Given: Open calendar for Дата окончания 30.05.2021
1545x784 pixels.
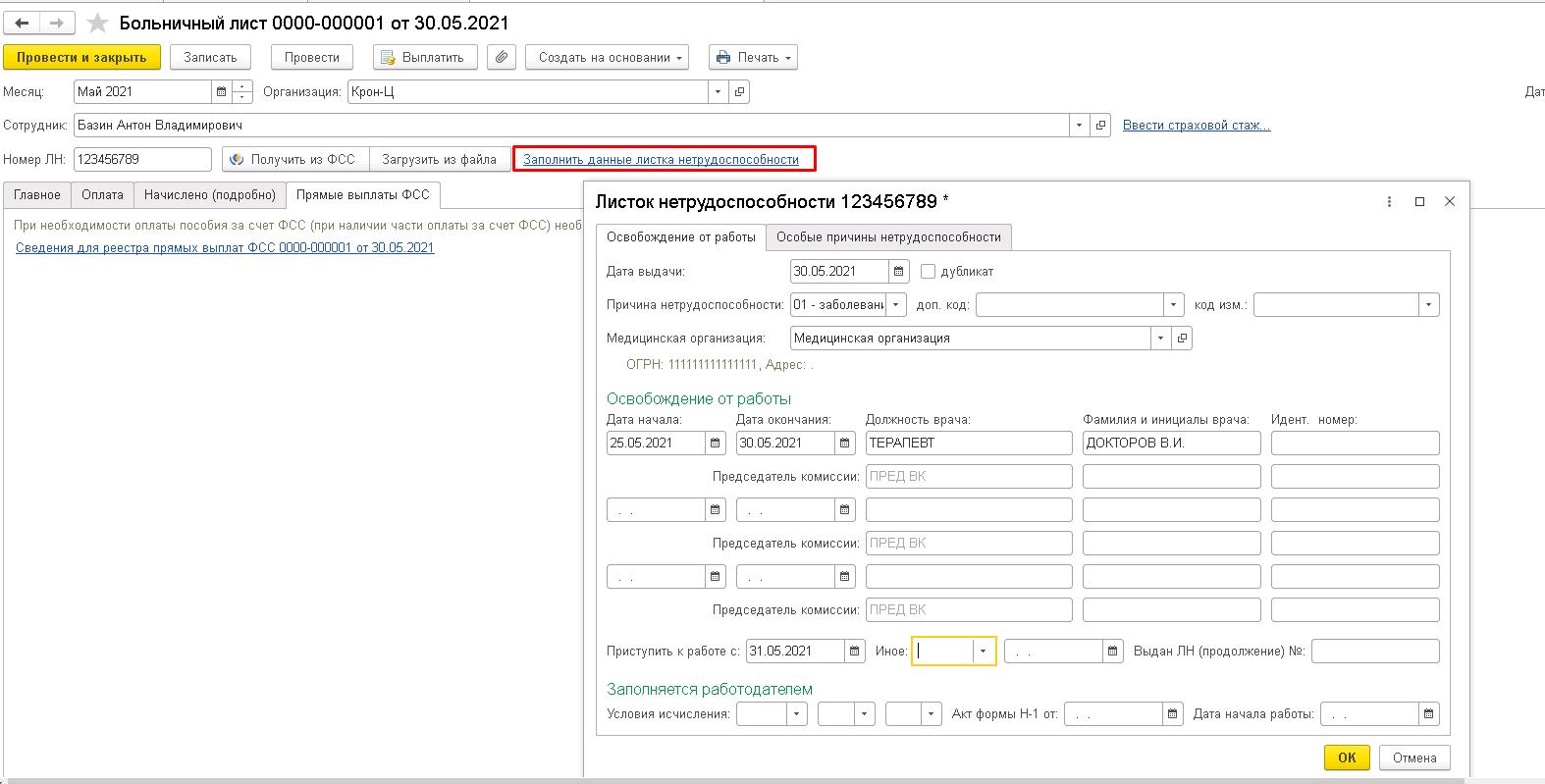Looking at the screenshot, I should point(845,444).
